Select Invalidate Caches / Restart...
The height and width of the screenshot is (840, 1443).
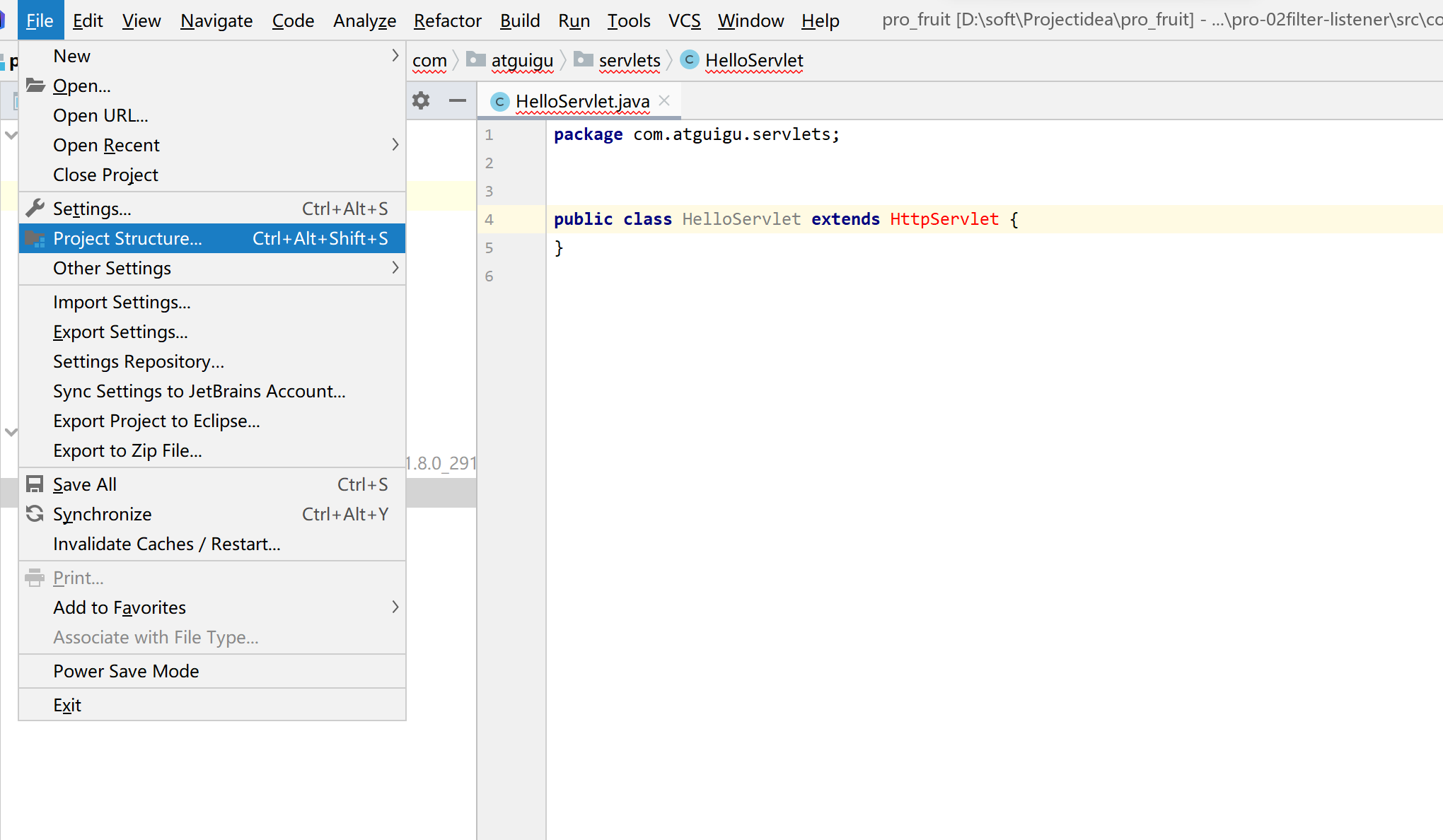(212, 544)
